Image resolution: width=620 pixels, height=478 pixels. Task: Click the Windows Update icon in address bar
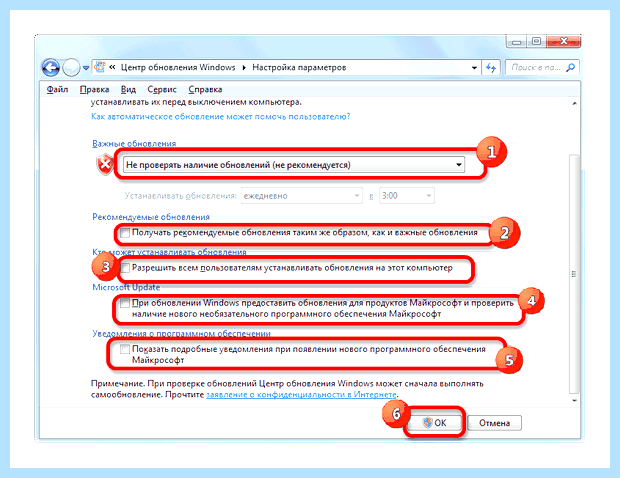click(100, 67)
